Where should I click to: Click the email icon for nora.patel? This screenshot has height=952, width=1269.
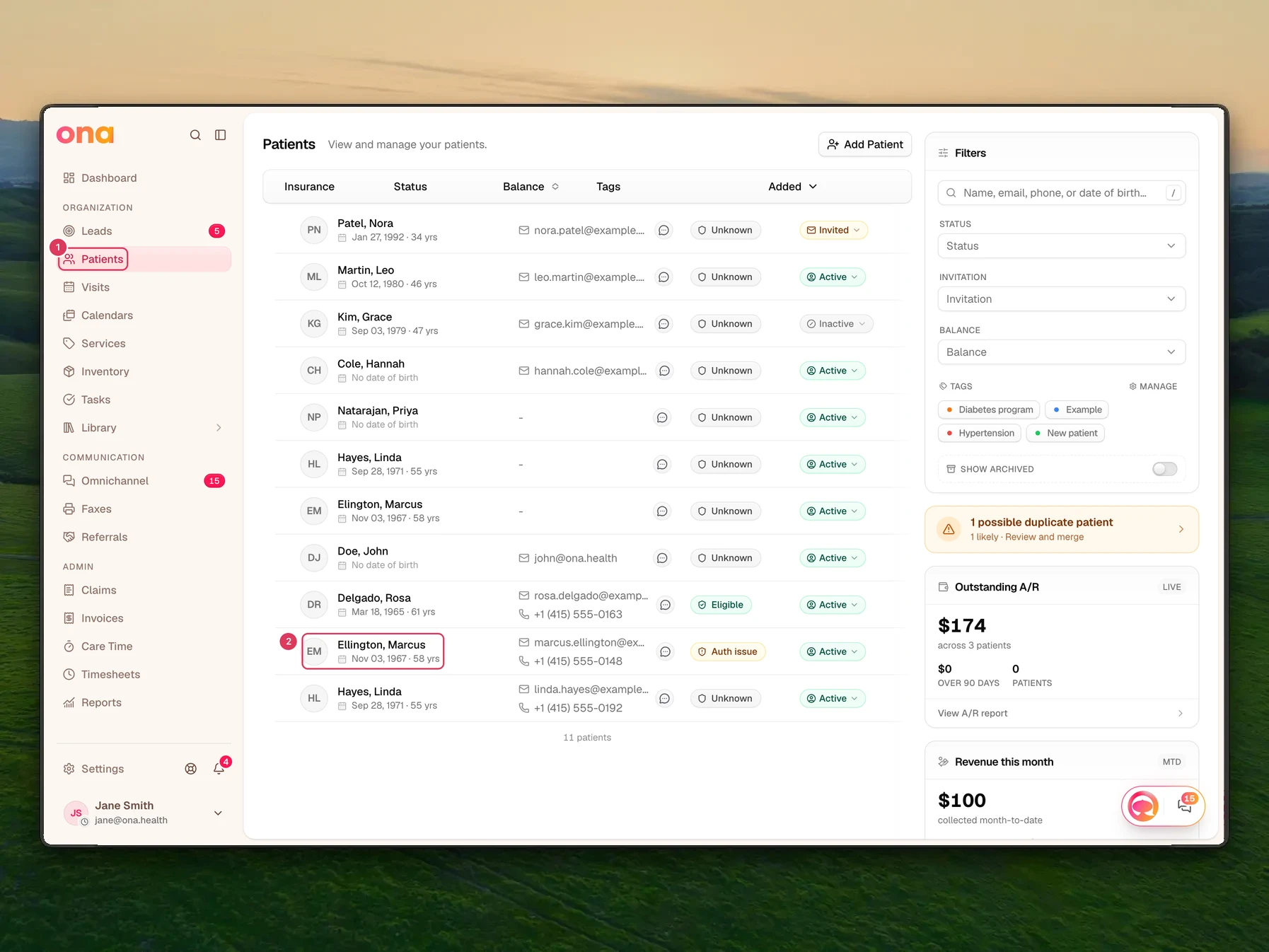[524, 231]
